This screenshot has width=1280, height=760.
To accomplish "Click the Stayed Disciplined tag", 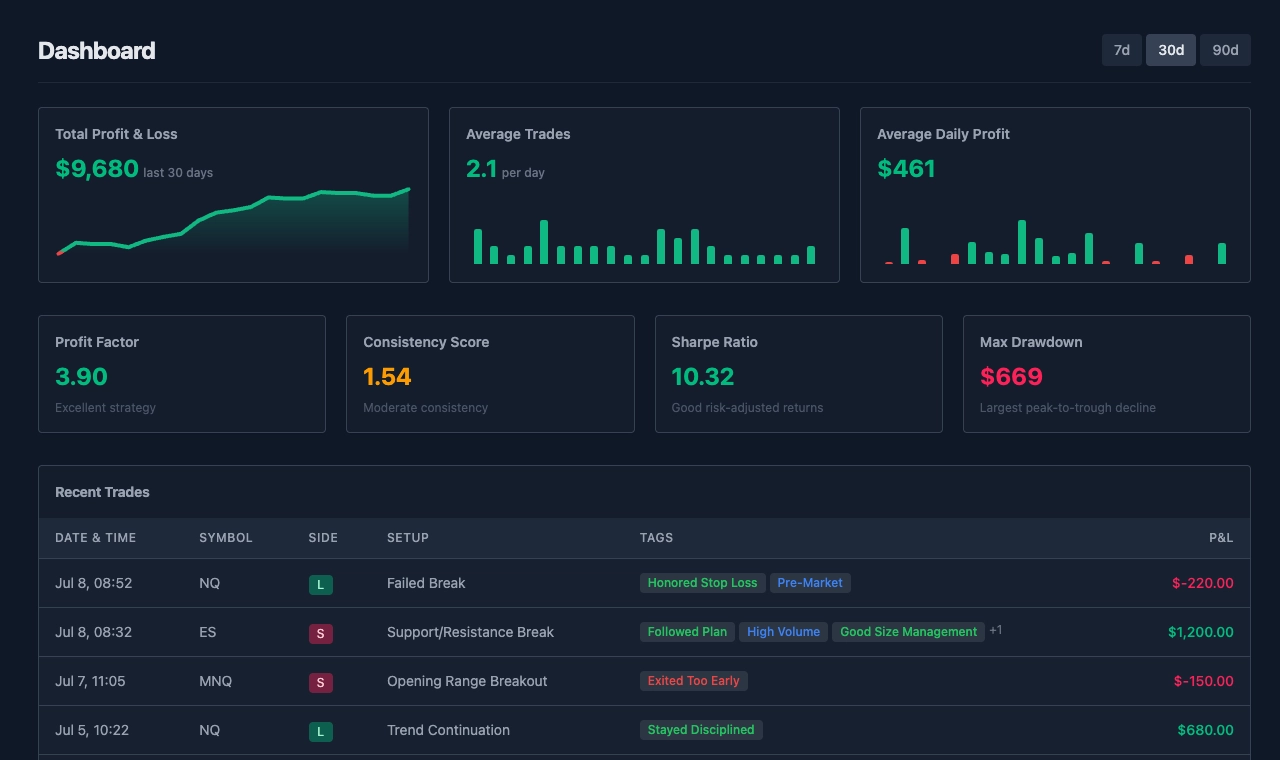I will coord(701,730).
